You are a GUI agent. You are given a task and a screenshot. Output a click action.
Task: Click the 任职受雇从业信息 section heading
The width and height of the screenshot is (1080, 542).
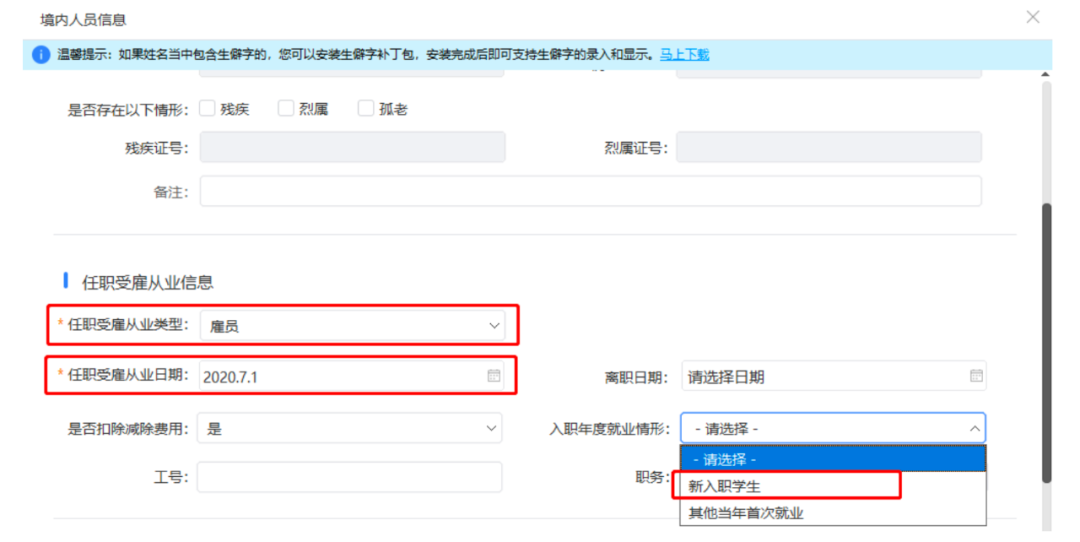click(x=147, y=282)
